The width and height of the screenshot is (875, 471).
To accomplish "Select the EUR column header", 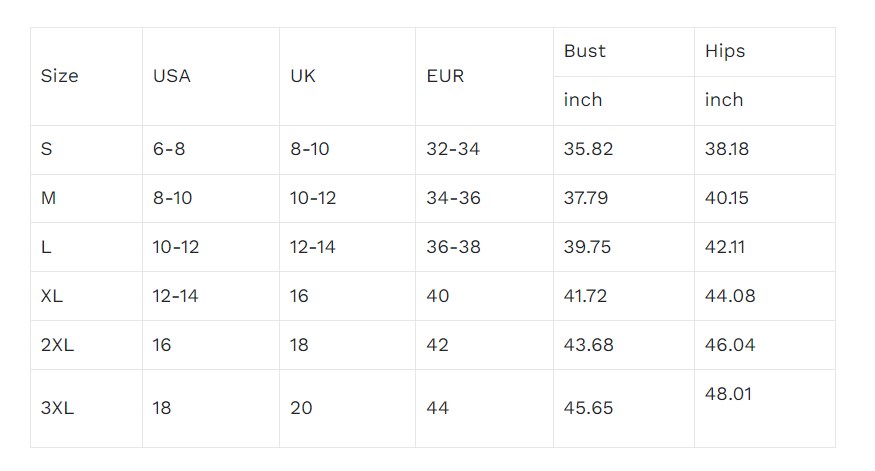I will tap(445, 76).
